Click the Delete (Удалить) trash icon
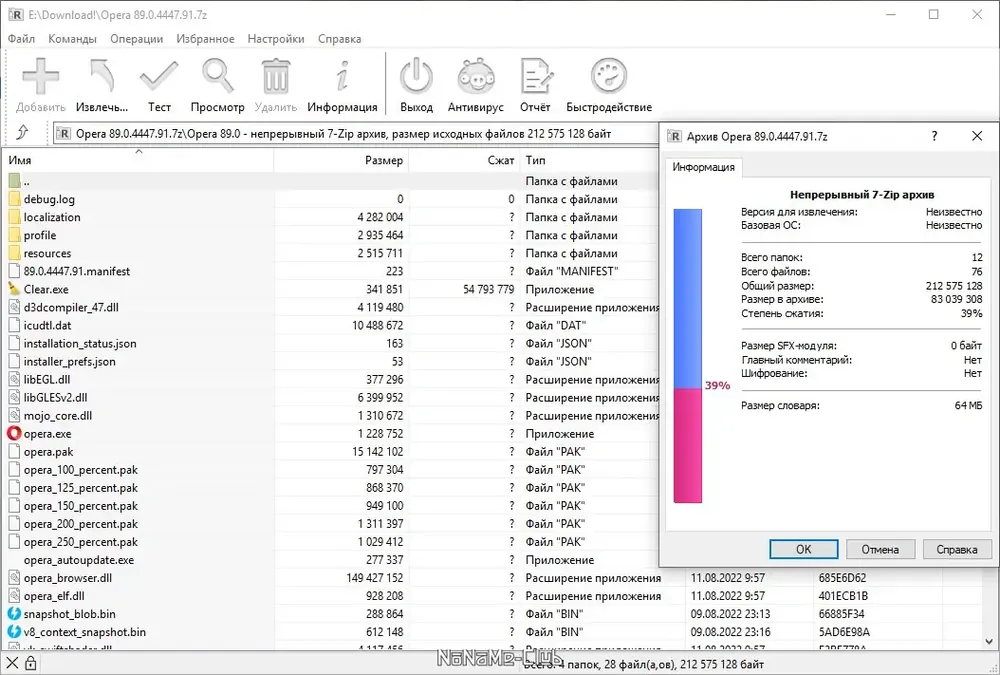 (276, 77)
